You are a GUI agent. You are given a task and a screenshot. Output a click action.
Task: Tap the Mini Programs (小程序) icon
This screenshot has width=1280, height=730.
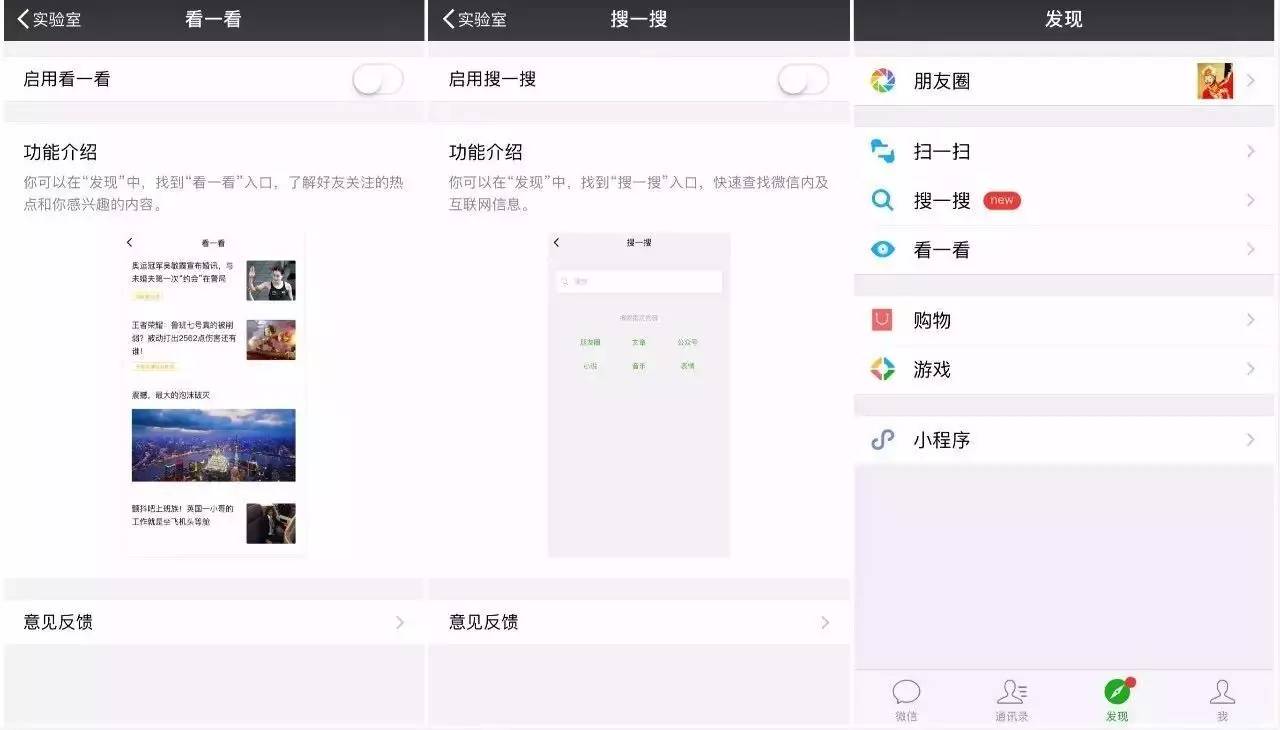pos(882,440)
